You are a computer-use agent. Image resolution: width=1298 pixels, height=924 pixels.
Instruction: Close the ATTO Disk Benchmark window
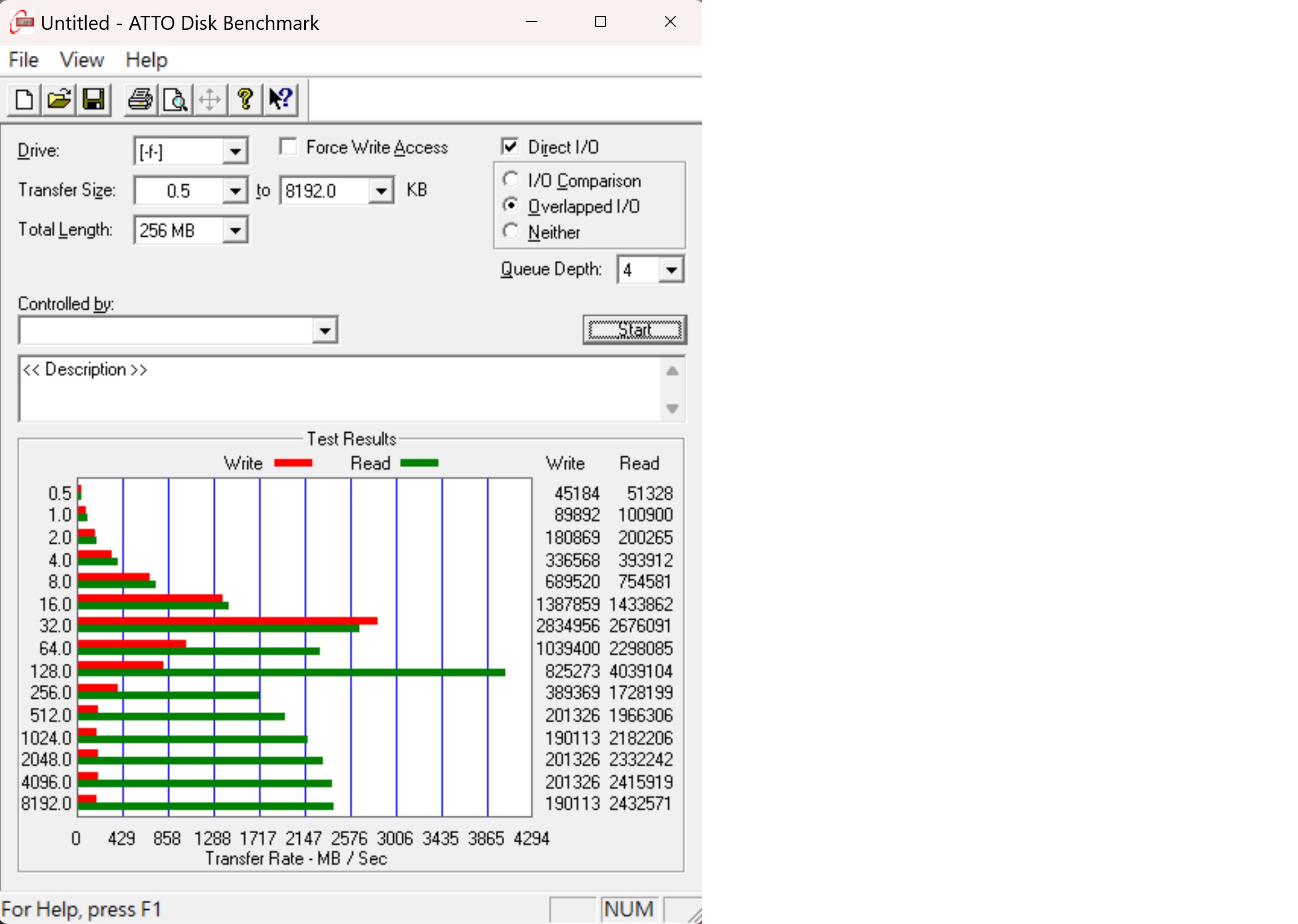click(670, 21)
